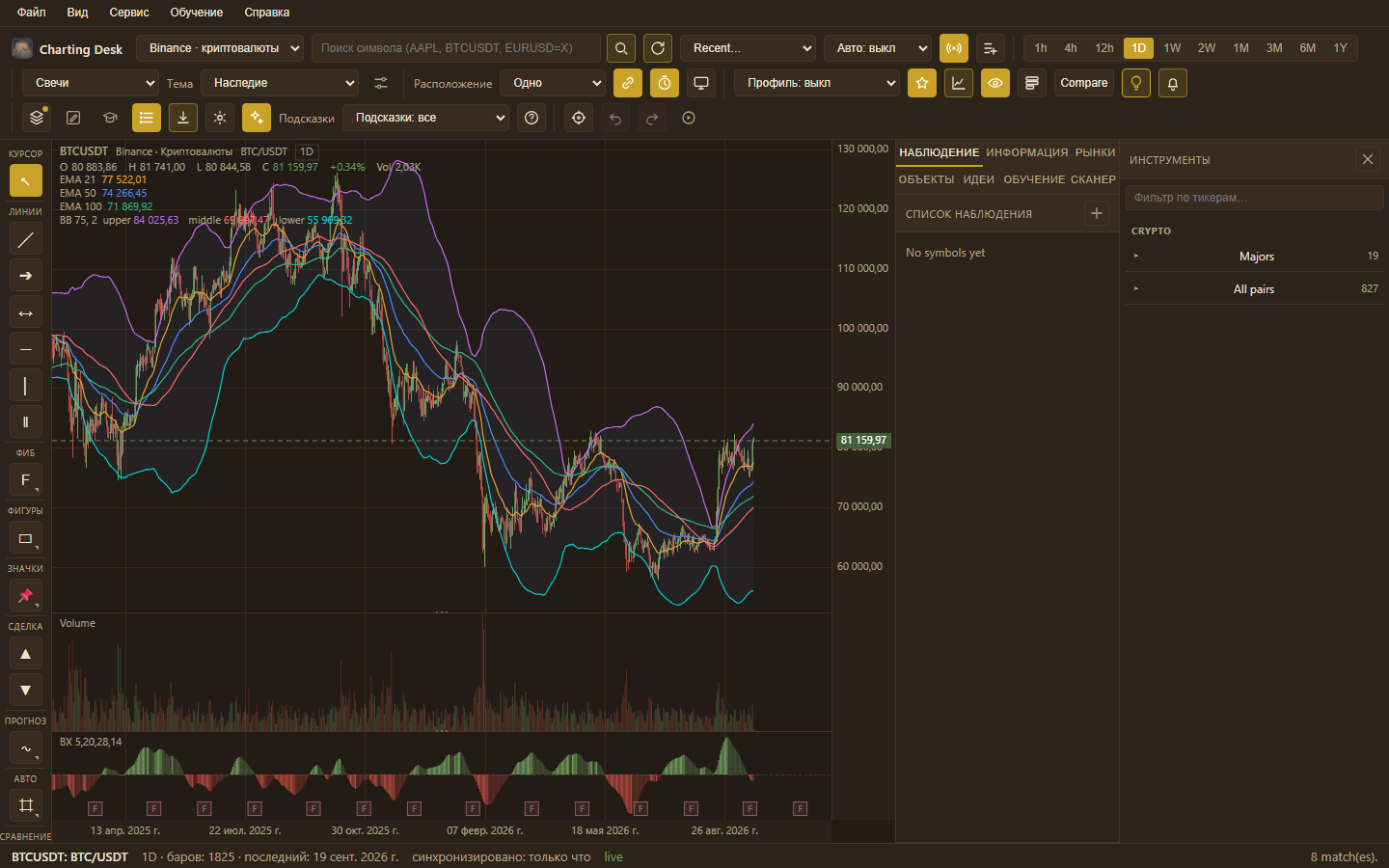The height and width of the screenshot is (868, 1389).
Task: Choose the ray arrow drawing tool
Action: [25, 276]
